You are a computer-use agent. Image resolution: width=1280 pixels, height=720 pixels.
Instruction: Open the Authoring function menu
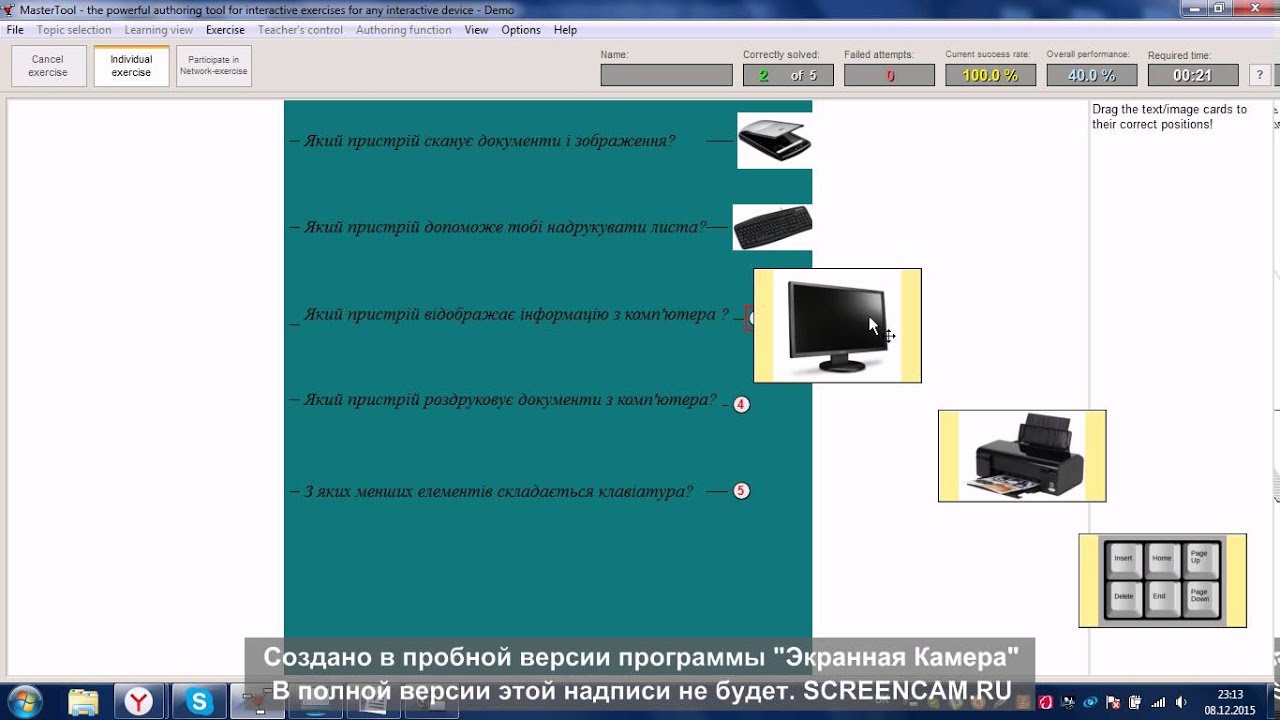click(x=404, y=30)
